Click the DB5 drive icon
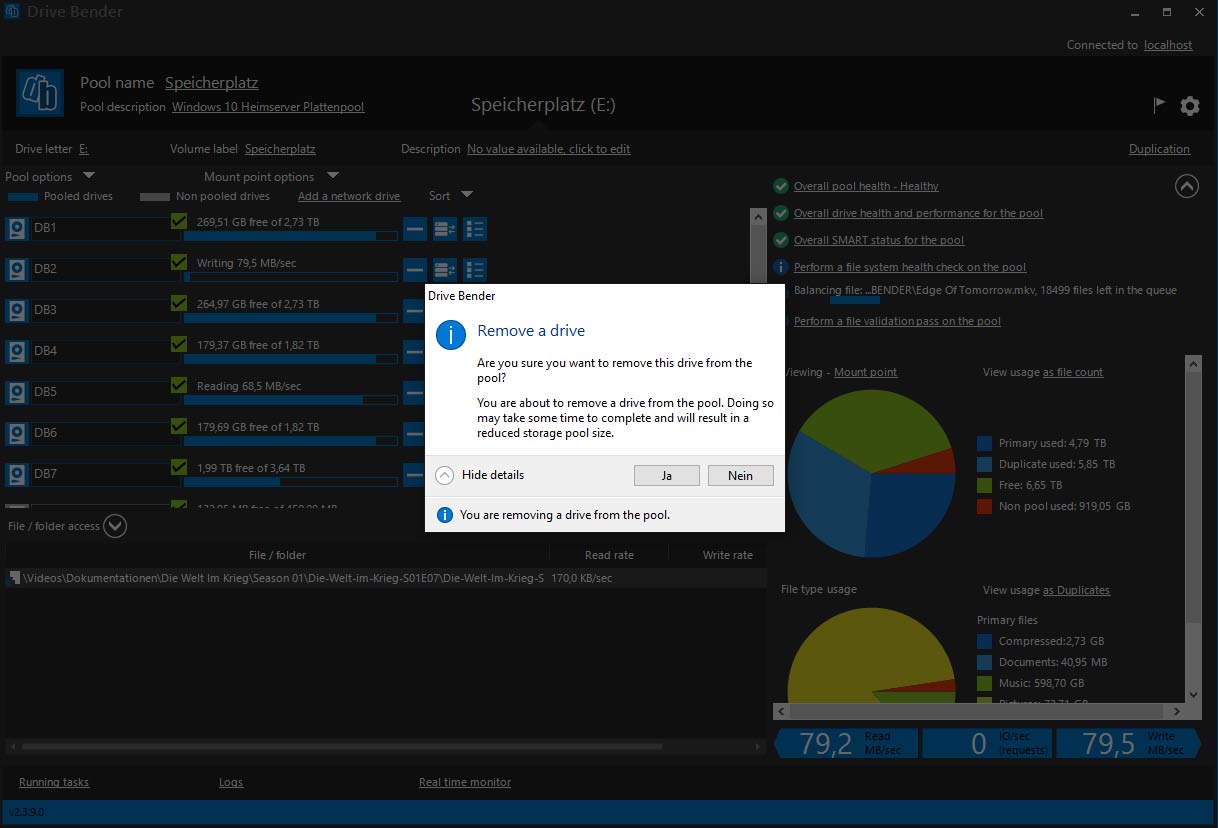The width and height of the screenshot is (1218, 828). 17,393
